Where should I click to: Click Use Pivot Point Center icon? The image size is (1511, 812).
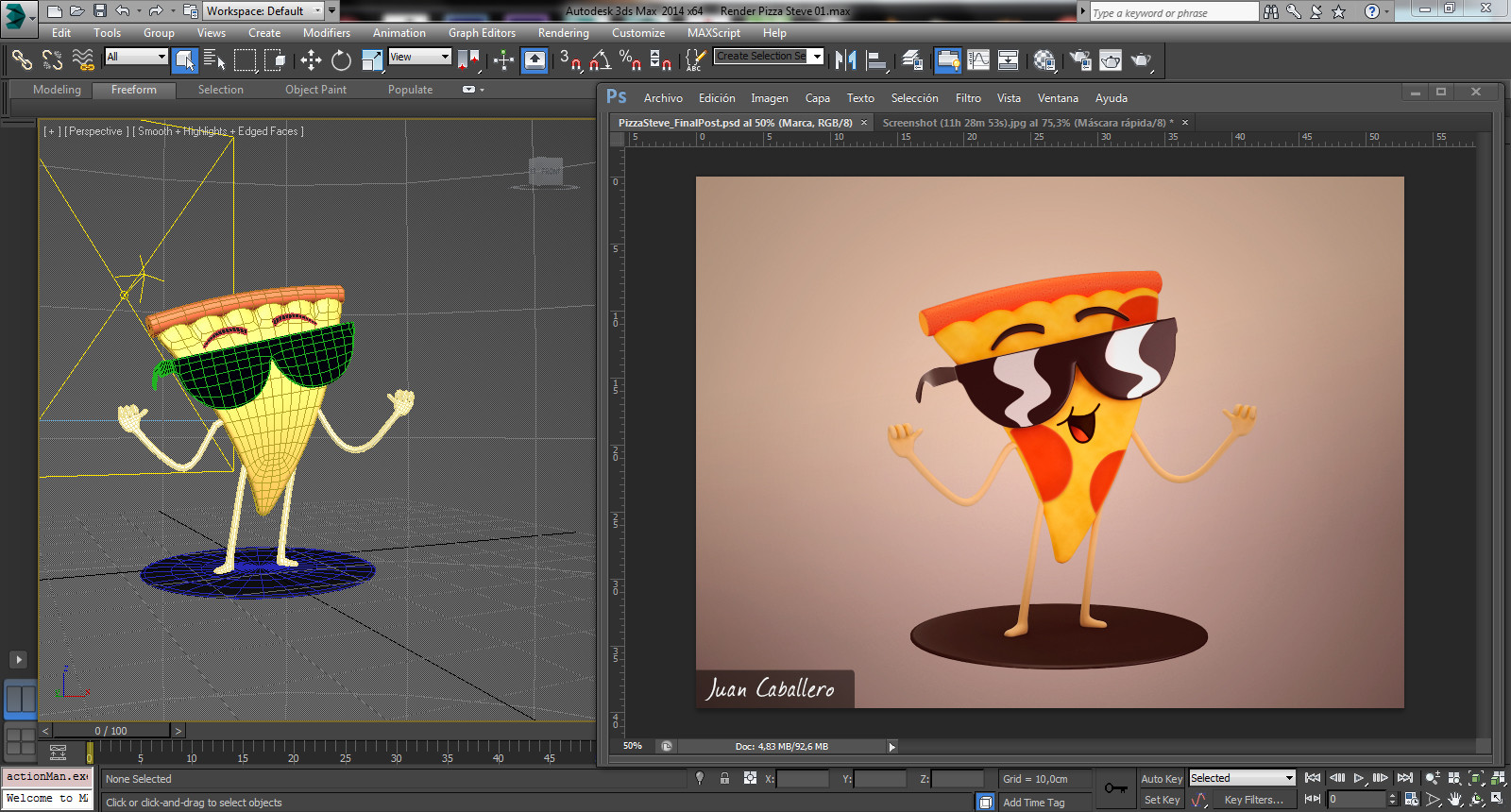pyautogui.click(x=468, y=60)
